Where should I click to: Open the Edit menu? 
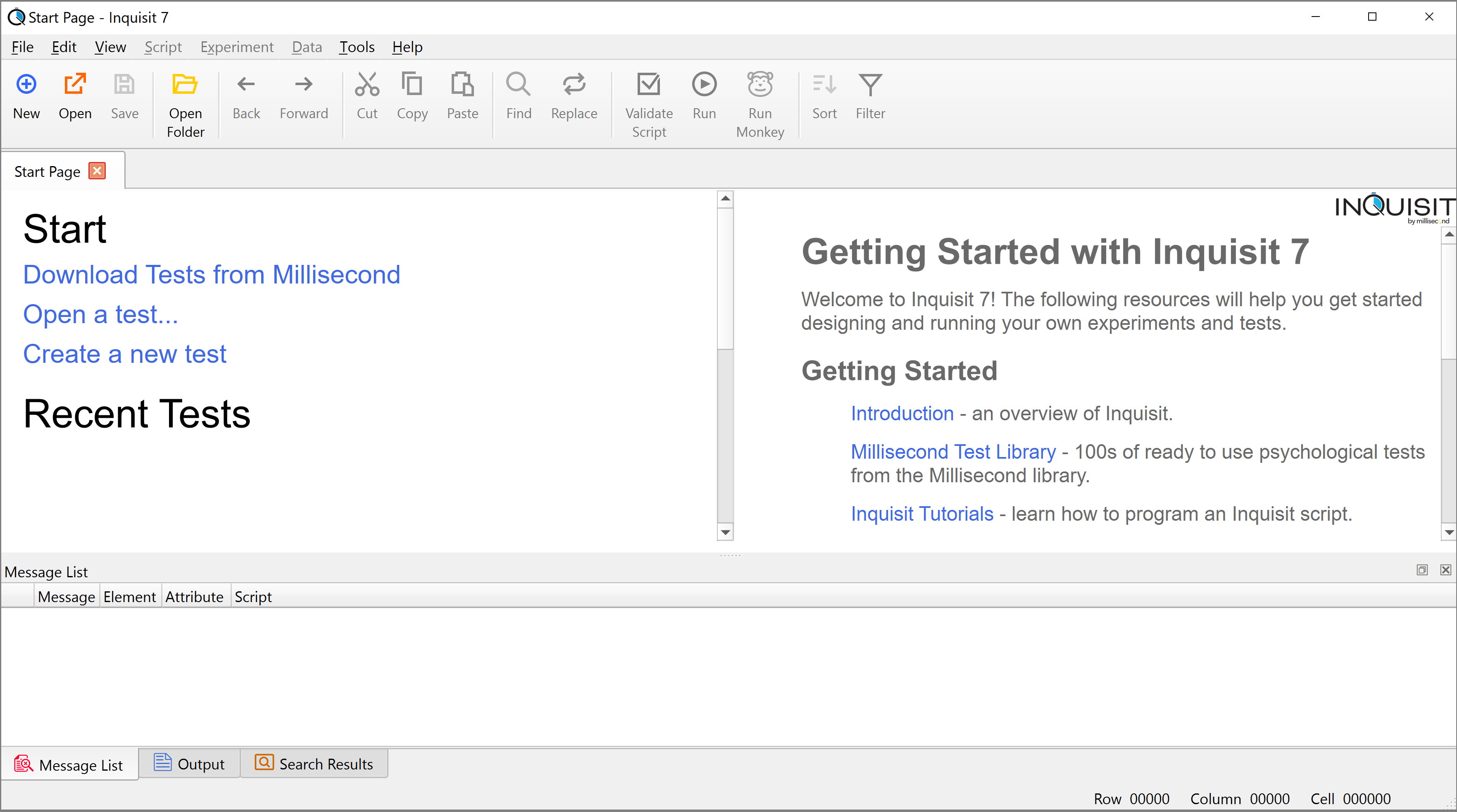64,47
